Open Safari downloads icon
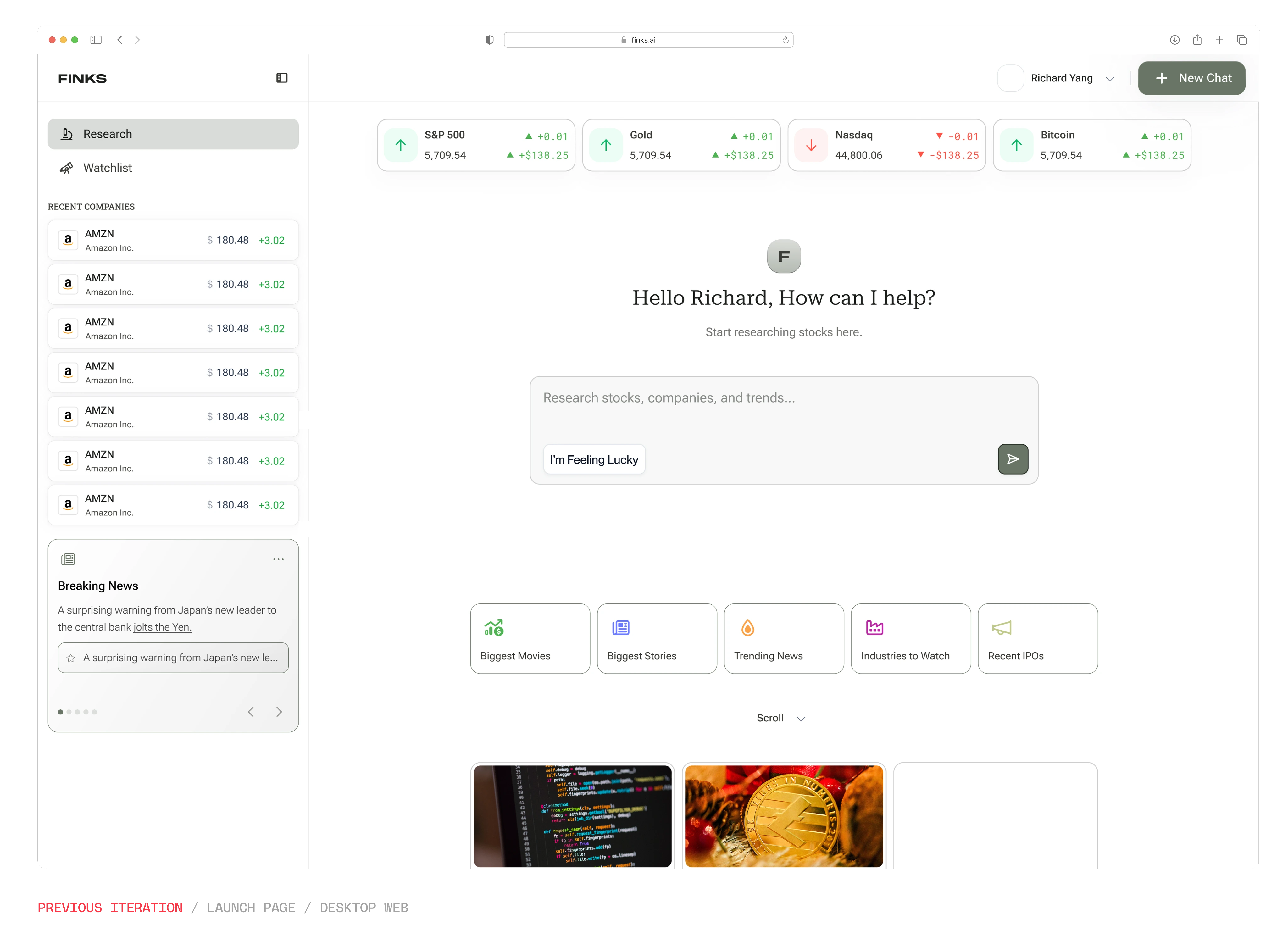Viewport: 1288px width, 939px height. [1174, 40]
